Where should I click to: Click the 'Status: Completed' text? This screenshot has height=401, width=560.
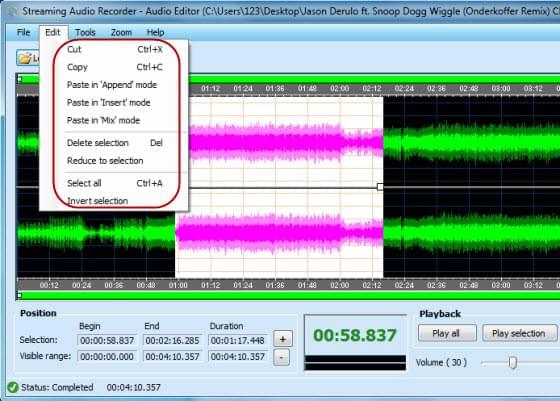coord(57,387)
